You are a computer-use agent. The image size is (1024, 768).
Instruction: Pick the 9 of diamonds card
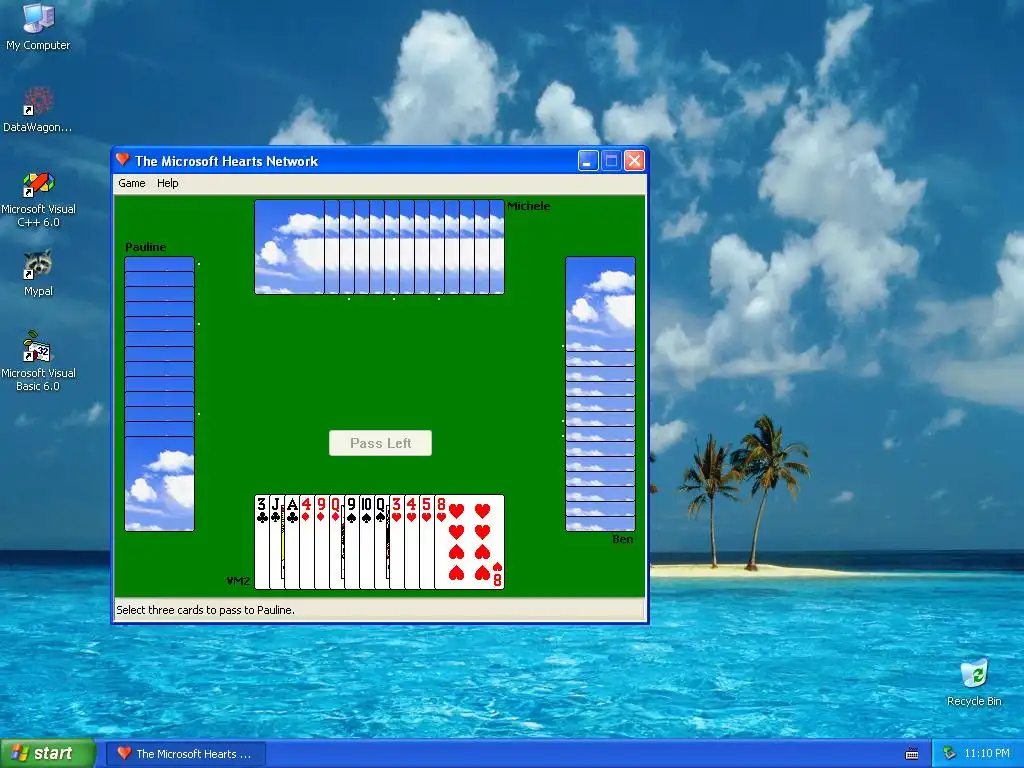coord(322,542)
